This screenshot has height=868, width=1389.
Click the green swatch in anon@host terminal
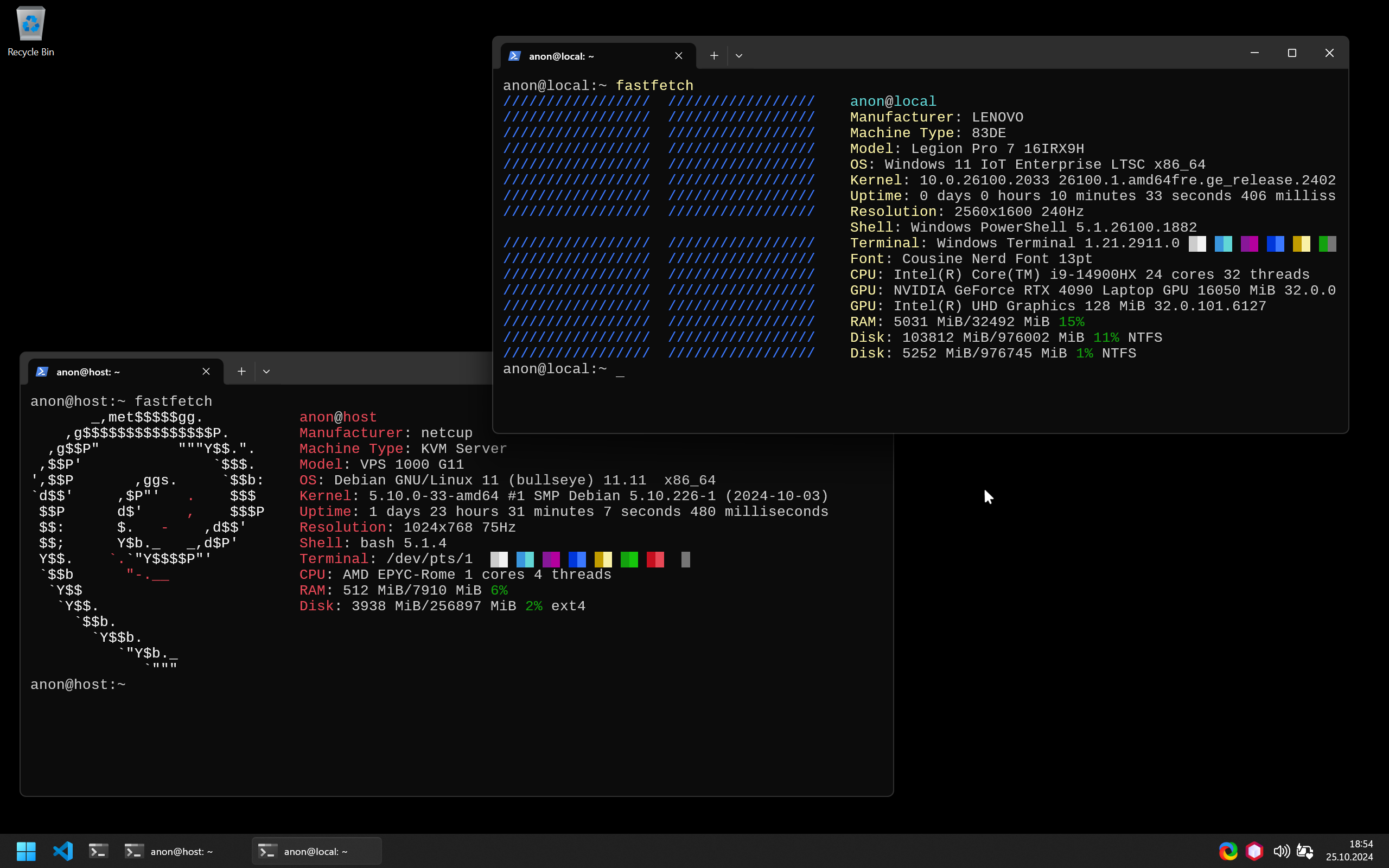[x=629, y=560]
